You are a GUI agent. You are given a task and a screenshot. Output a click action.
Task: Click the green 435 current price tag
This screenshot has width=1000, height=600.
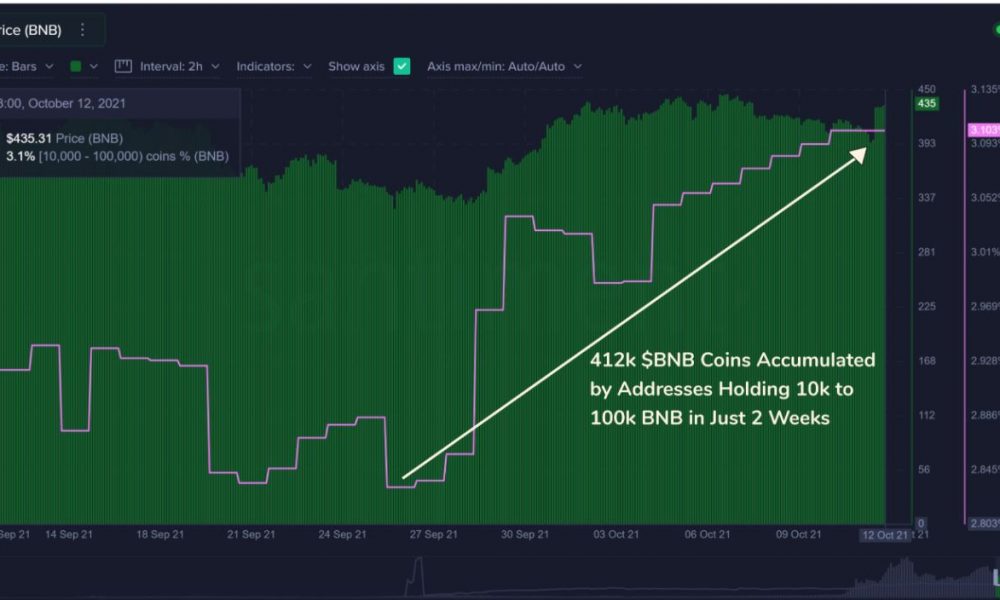927,103
